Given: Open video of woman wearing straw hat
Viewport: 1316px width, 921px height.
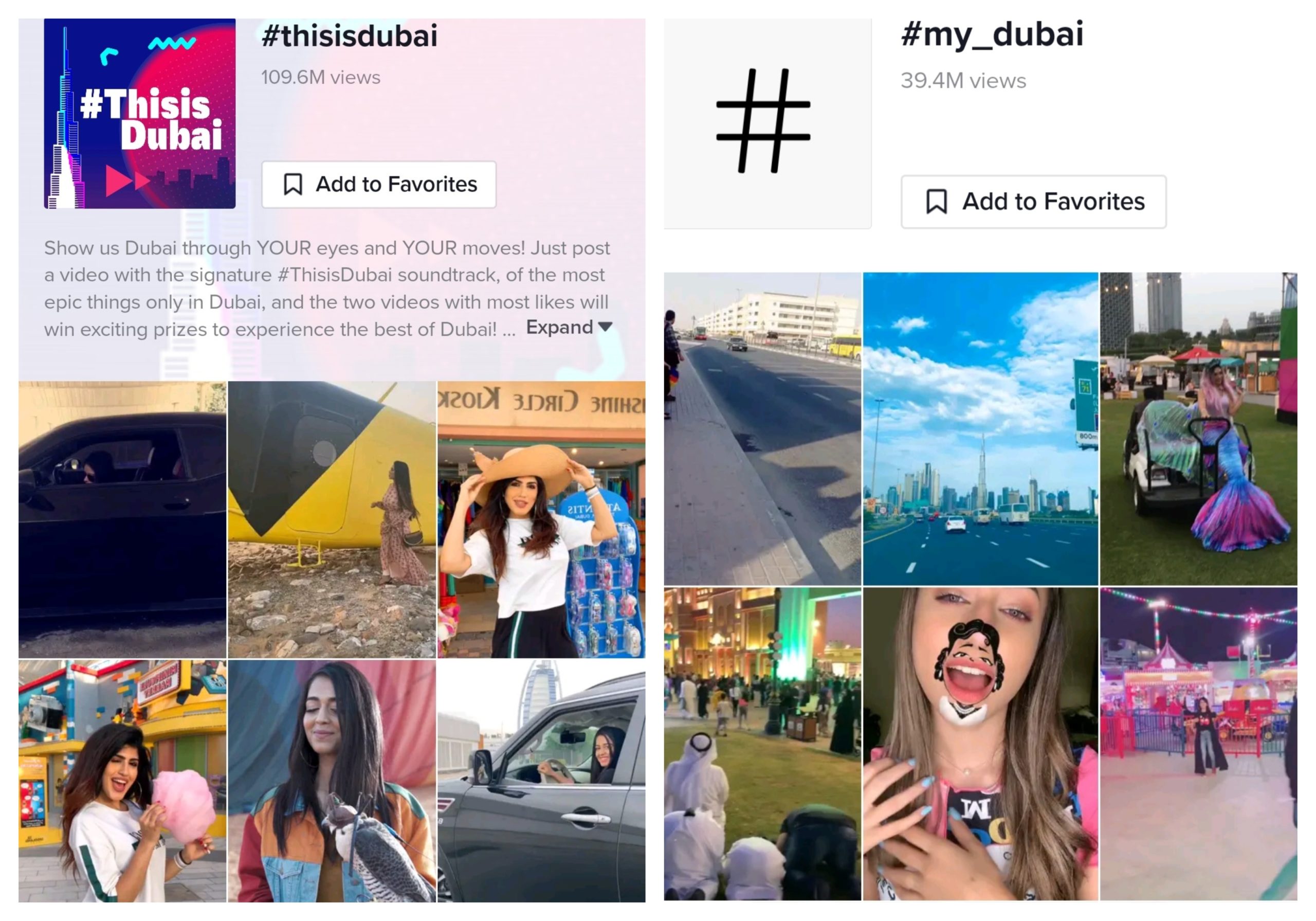Looking at the screenshot, I should pos(541,519).
